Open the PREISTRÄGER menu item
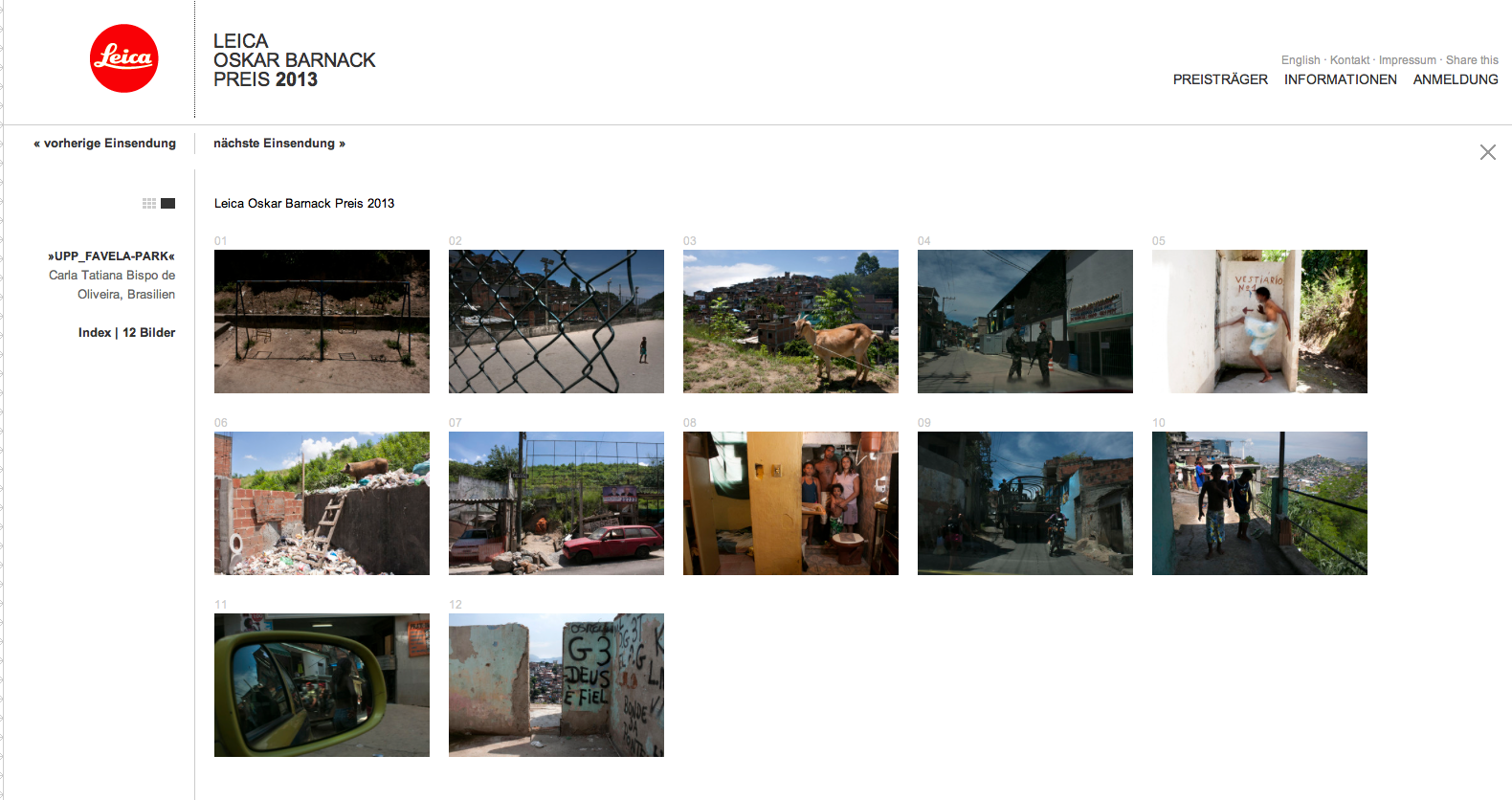The height and width of the screenshot is (800, 1512). click(x=1220, y=79)
